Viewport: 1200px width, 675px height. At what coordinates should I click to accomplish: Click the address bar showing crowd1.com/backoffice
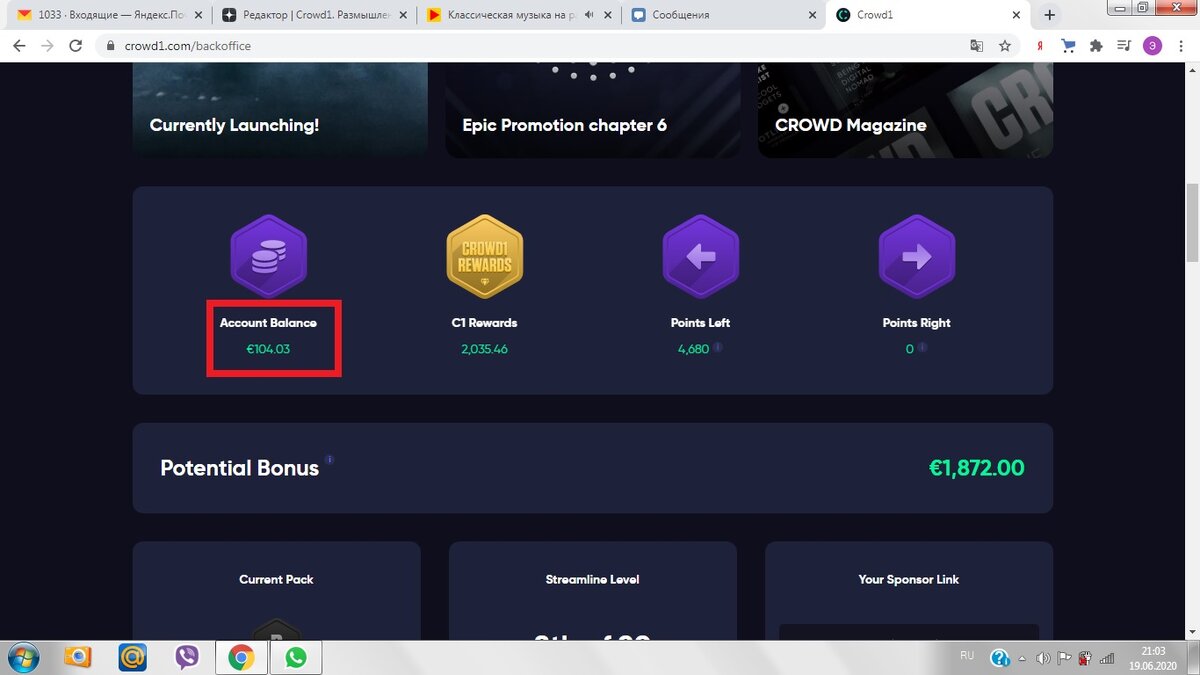540,46
